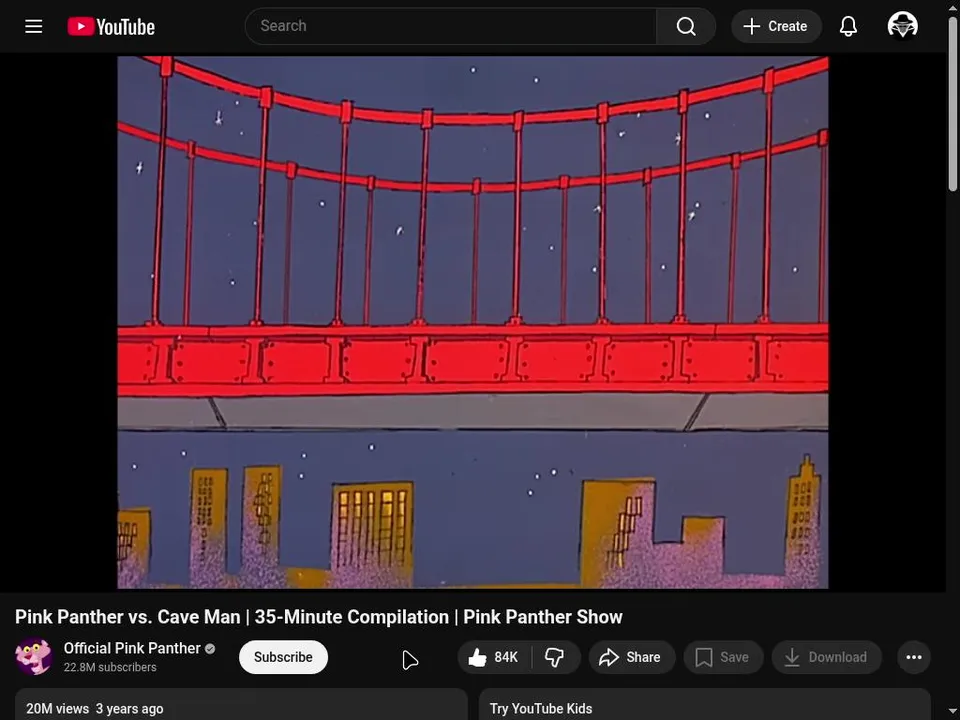Click the Pink Panther video player
The height and width of the screenshot is (720, 960).
click(473, 322)
